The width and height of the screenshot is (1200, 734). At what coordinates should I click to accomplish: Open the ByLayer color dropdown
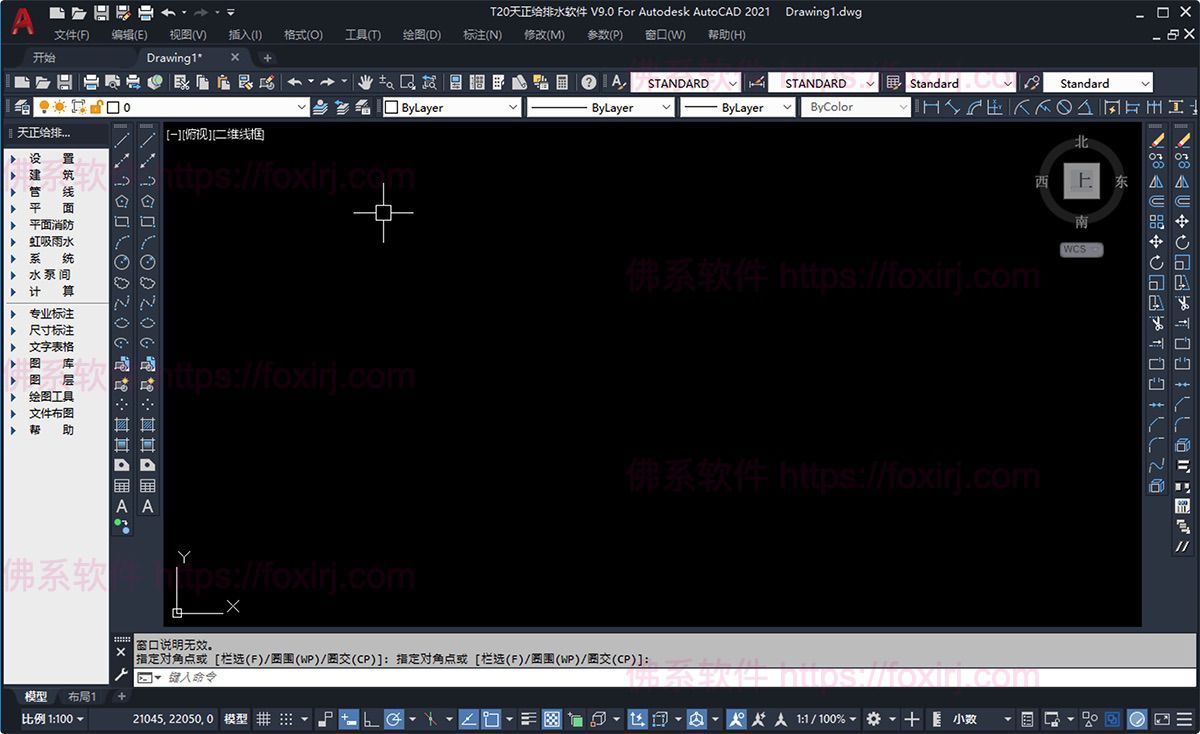point(515,107)
